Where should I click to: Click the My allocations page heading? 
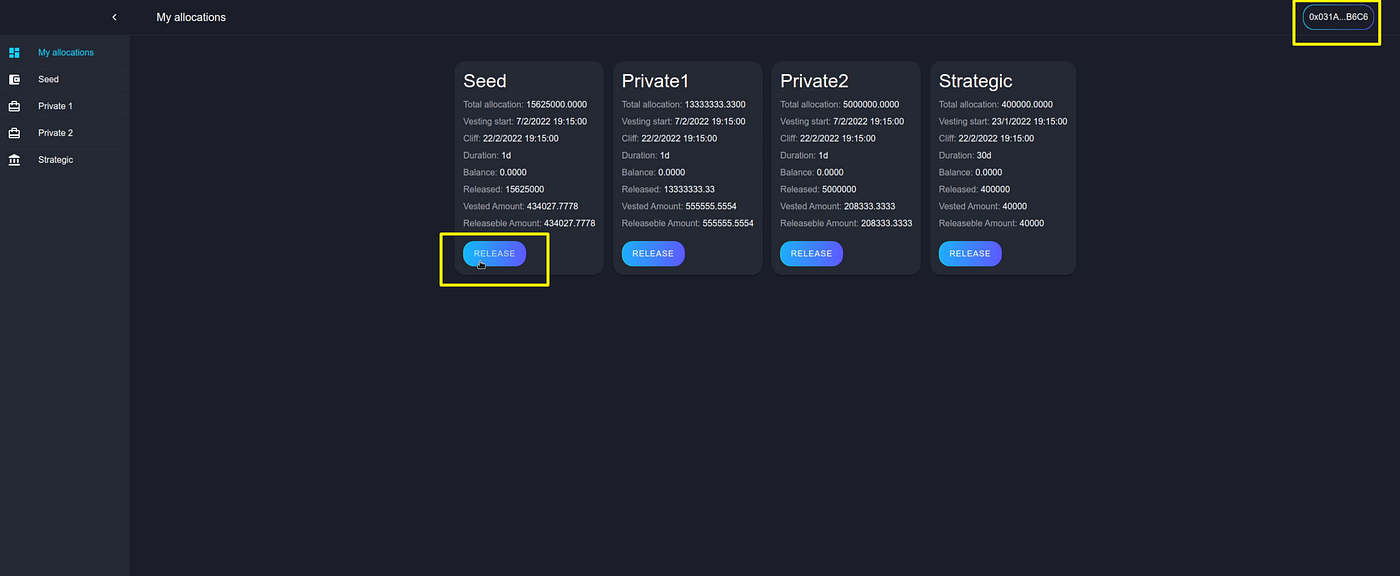(191, 17)
